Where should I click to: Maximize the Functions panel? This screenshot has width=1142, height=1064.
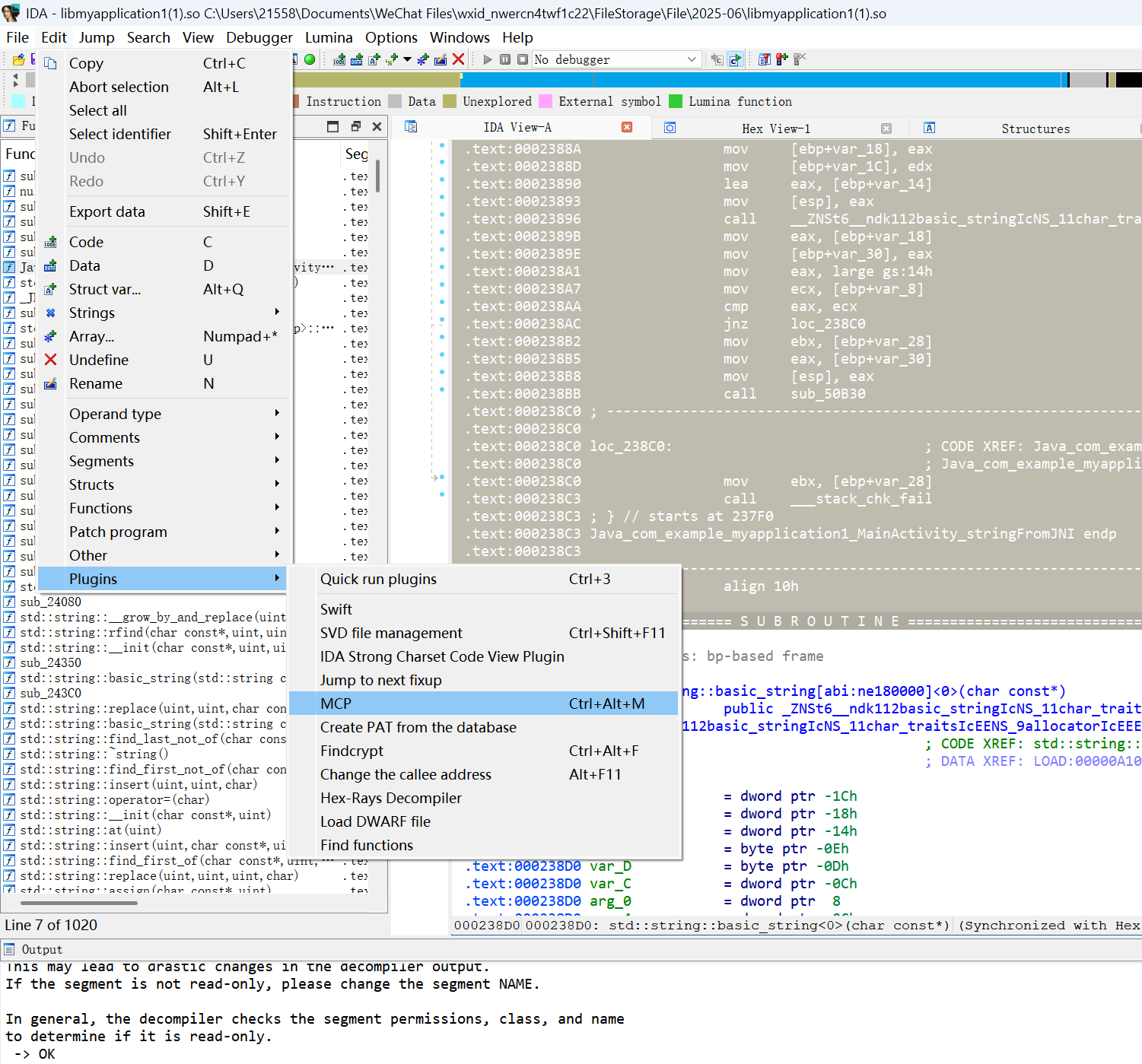click(x=332, y=126)
